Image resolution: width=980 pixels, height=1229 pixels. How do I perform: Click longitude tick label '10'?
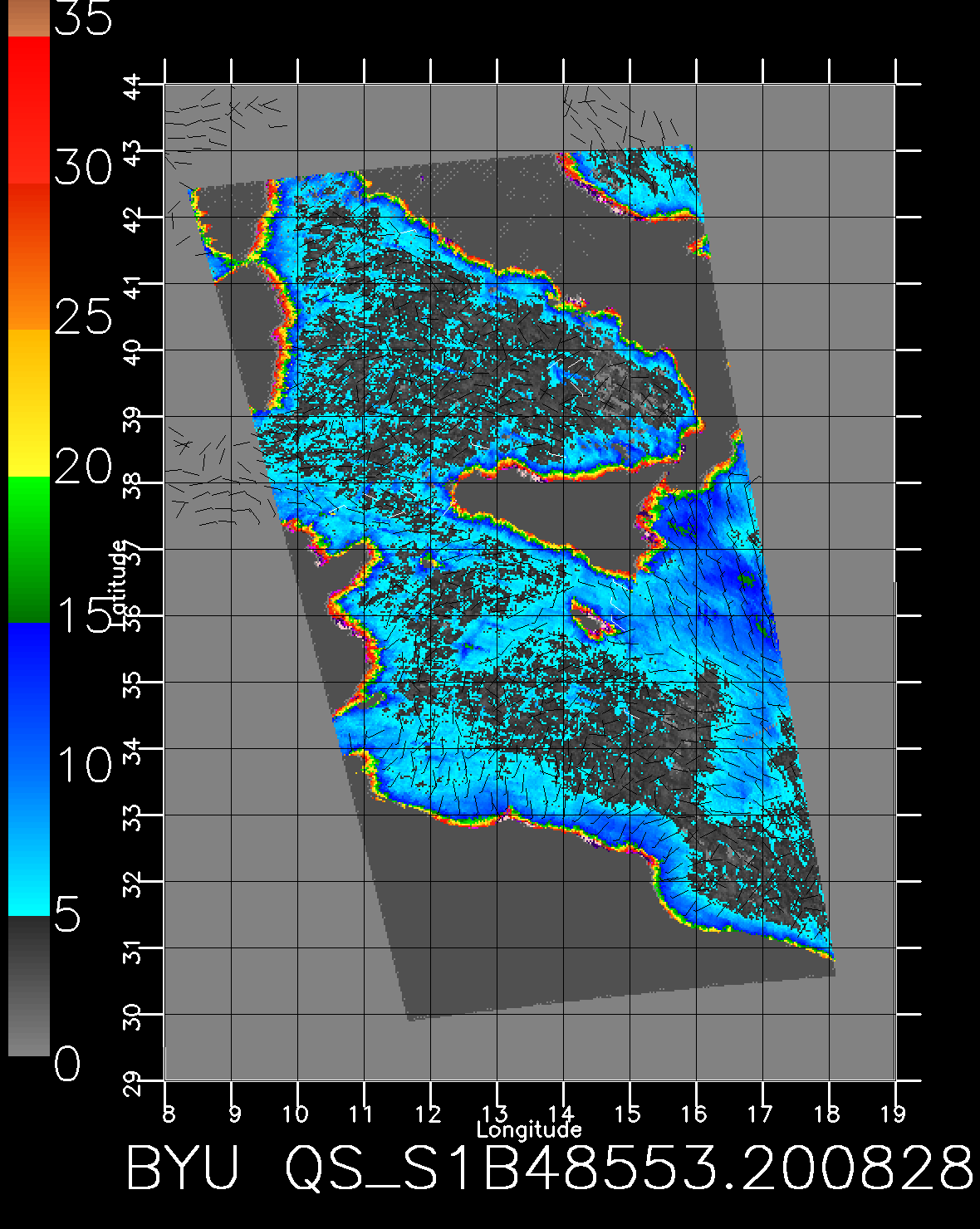pos(296,1113)
